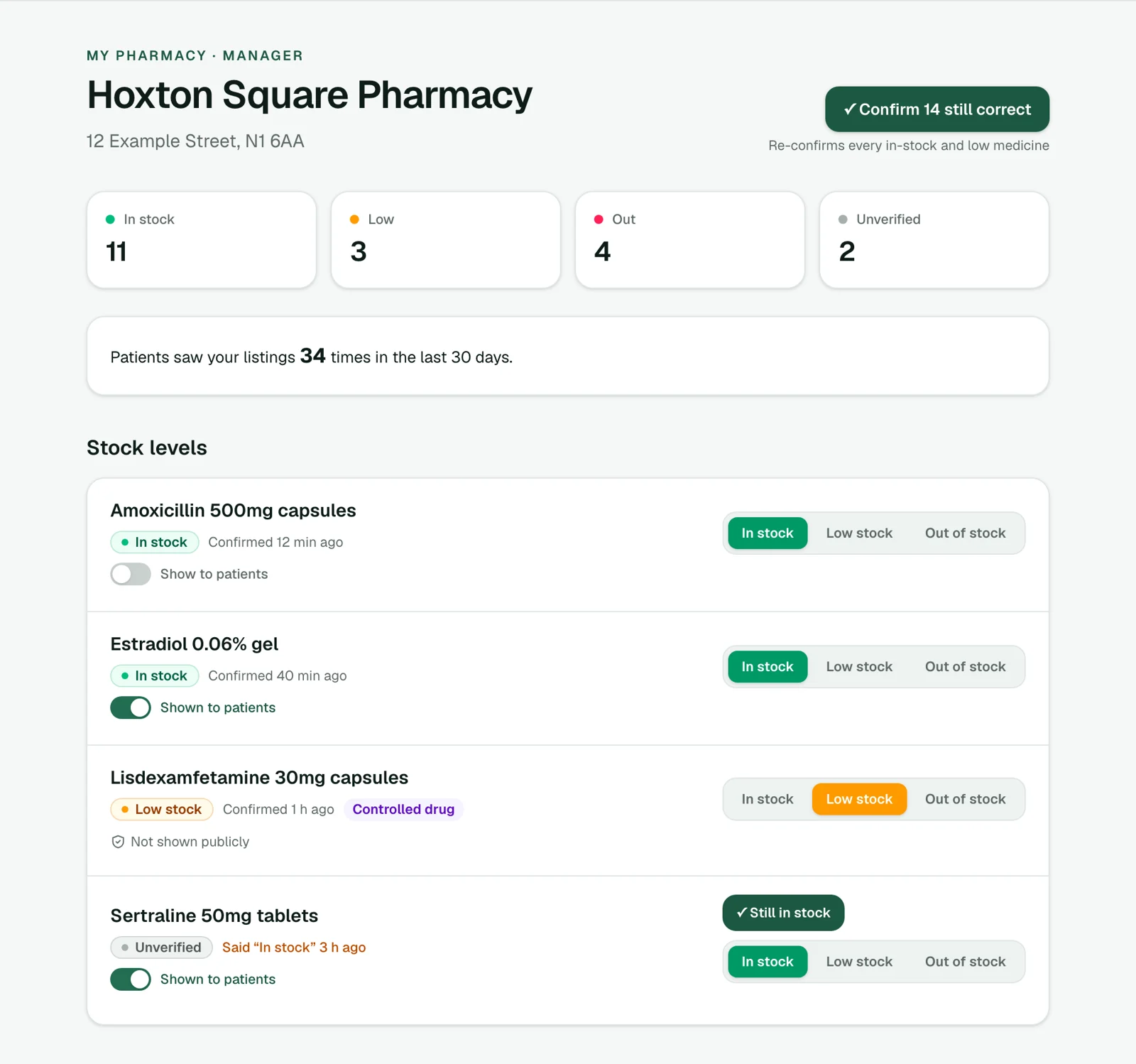Click Confirmed 1 h ago text
1136x1064 pixels.
(278, 810)
